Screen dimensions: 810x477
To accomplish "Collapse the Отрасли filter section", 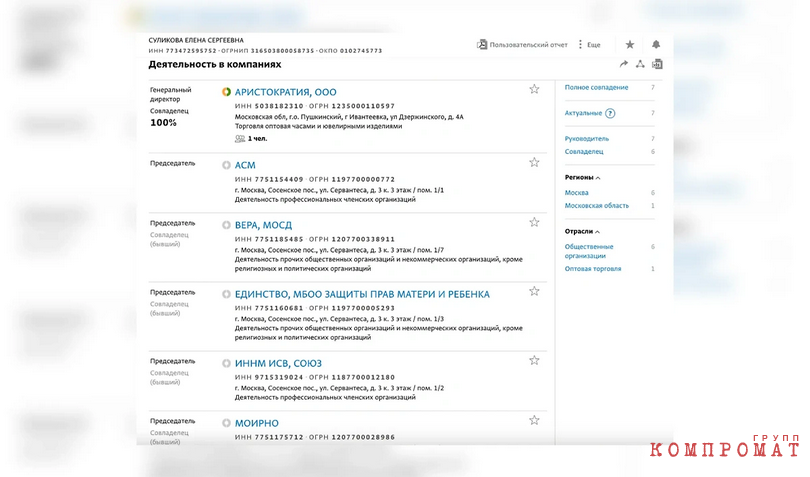I will [582, 232].
